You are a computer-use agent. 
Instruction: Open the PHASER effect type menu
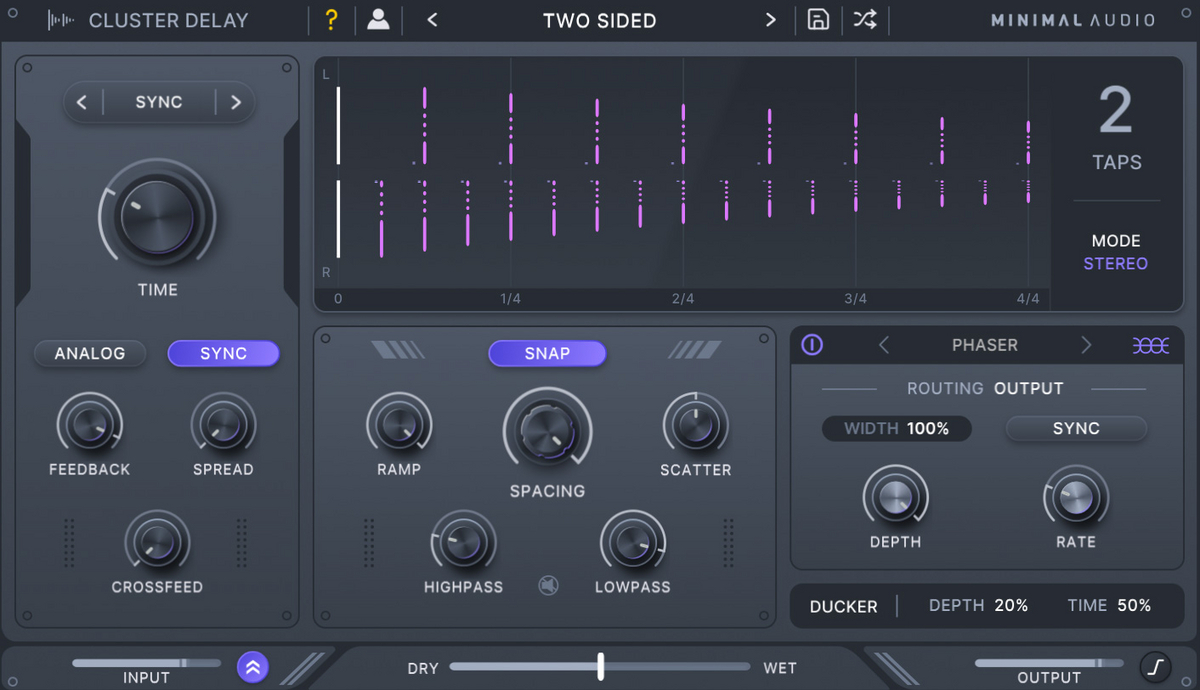tap(985, 345)
